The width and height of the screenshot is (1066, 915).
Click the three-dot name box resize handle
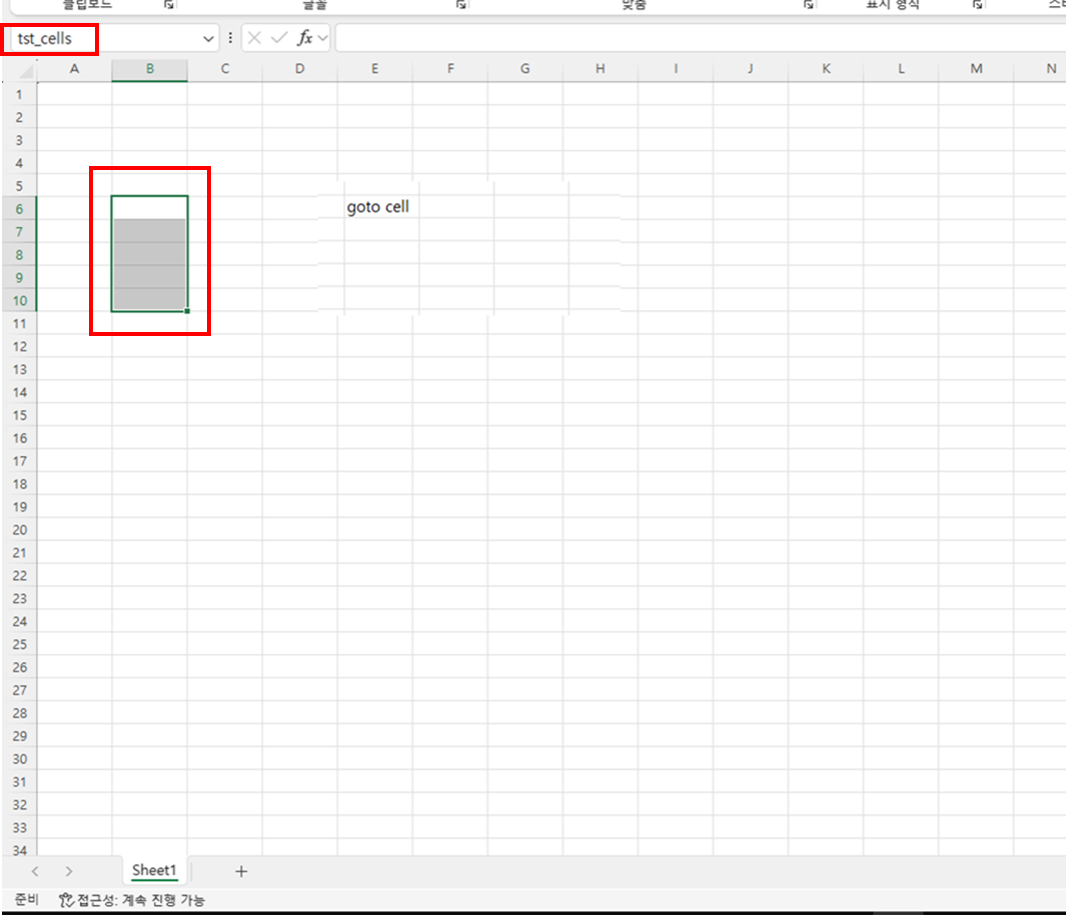230,38
